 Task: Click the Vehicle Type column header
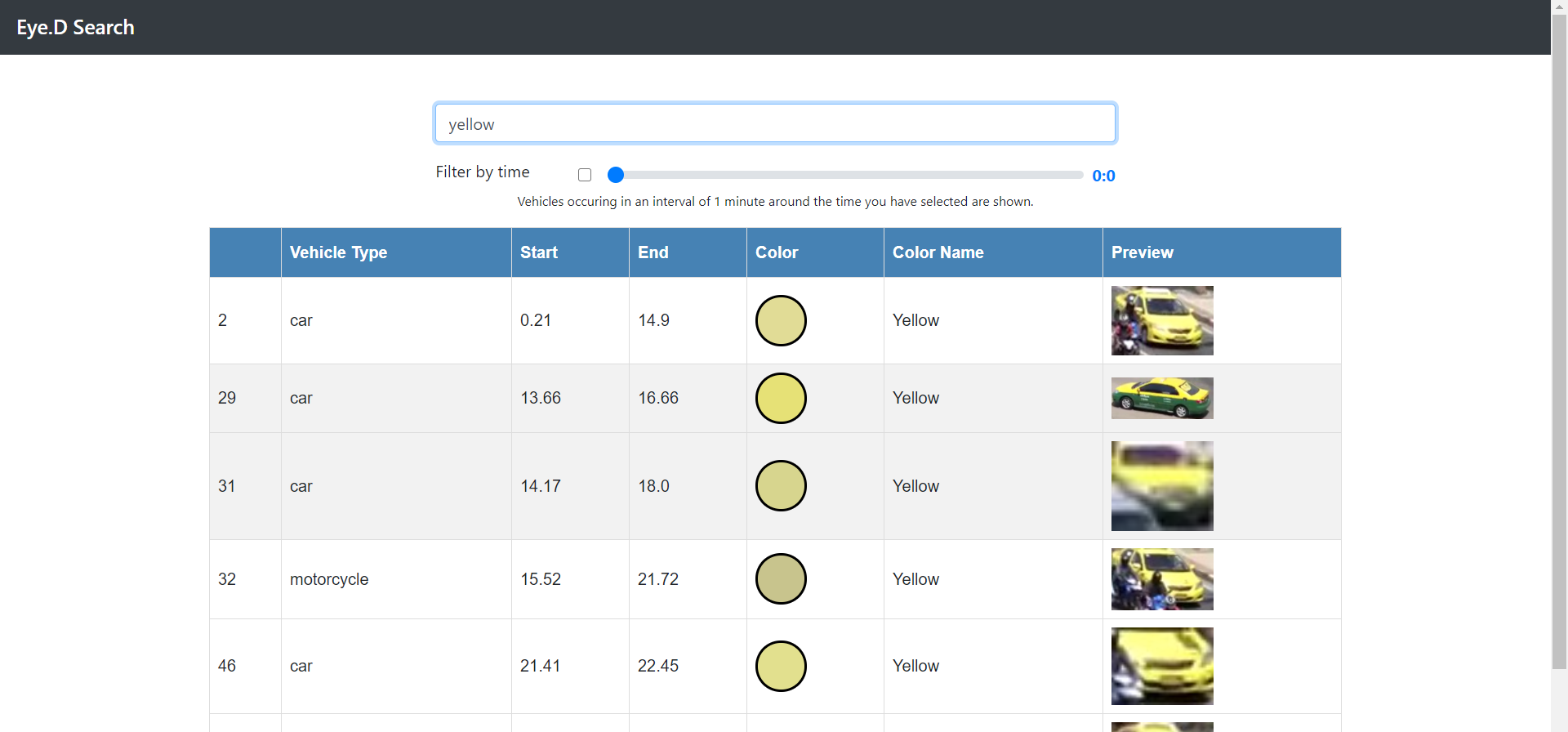(396, 252)
